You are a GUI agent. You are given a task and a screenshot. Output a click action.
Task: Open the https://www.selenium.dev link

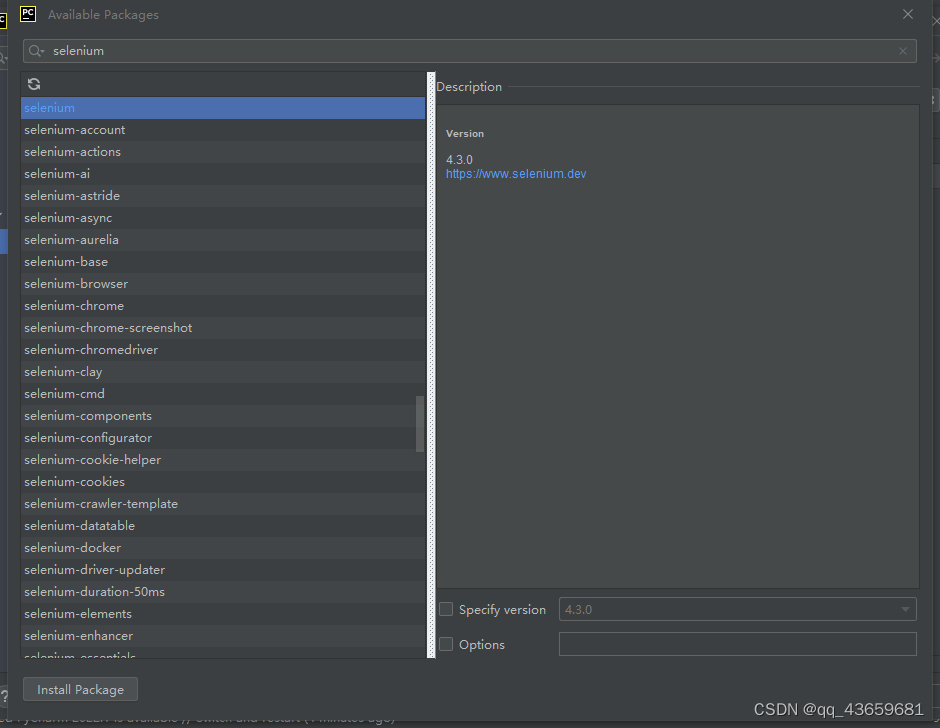[516, 174]
